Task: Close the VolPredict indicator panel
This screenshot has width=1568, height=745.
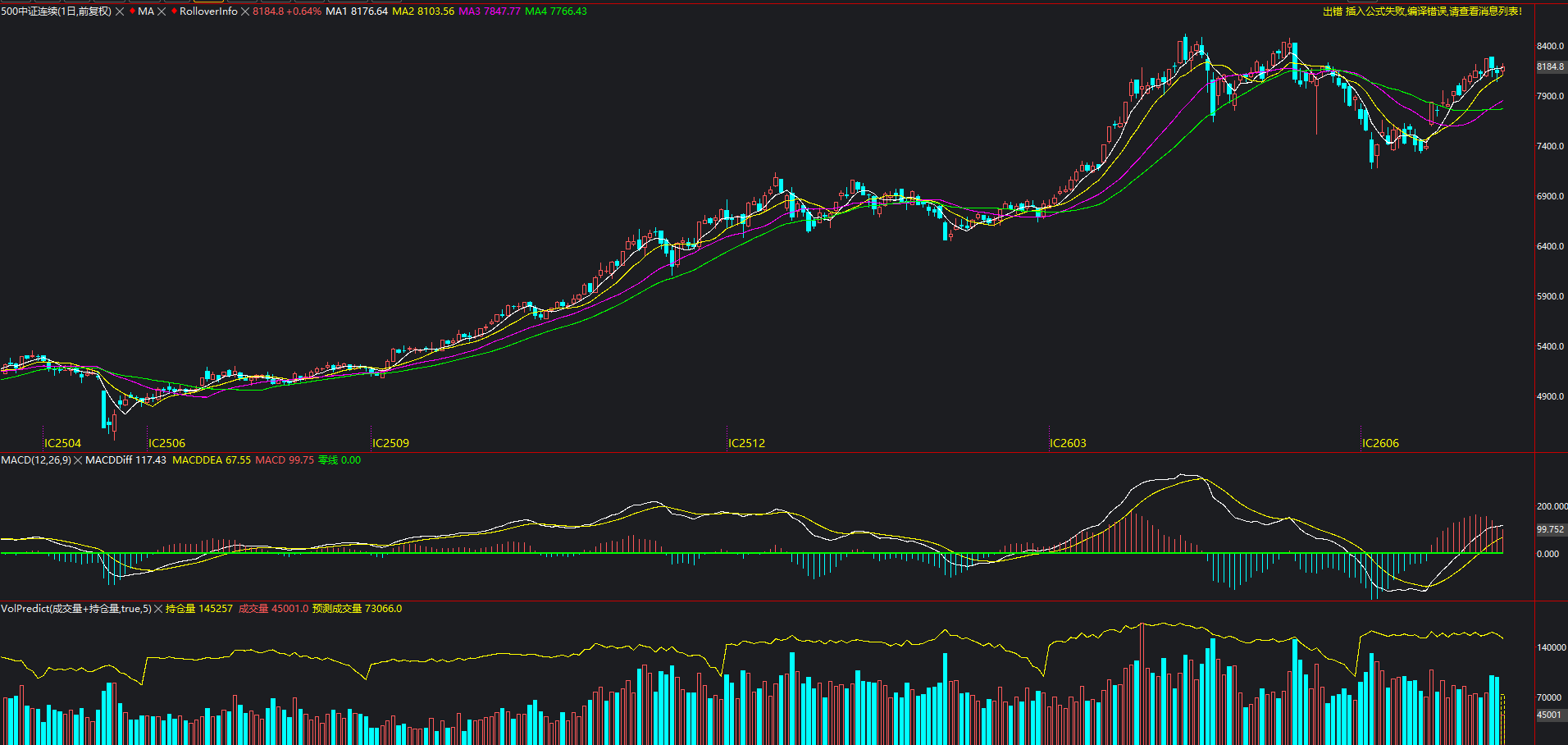Action: [x=158, y=609]
